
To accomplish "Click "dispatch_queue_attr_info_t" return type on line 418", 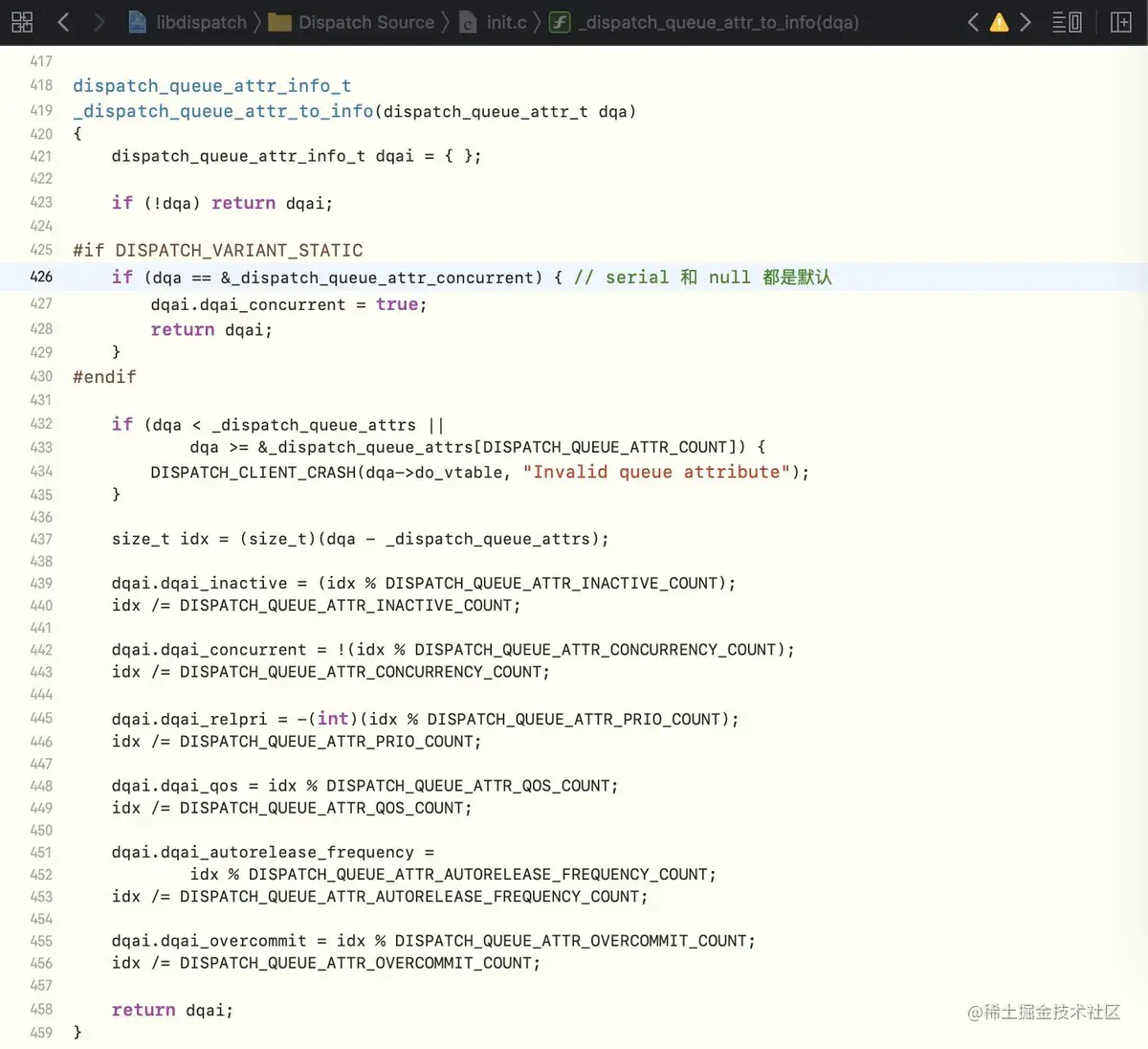I will click(211, 86).
